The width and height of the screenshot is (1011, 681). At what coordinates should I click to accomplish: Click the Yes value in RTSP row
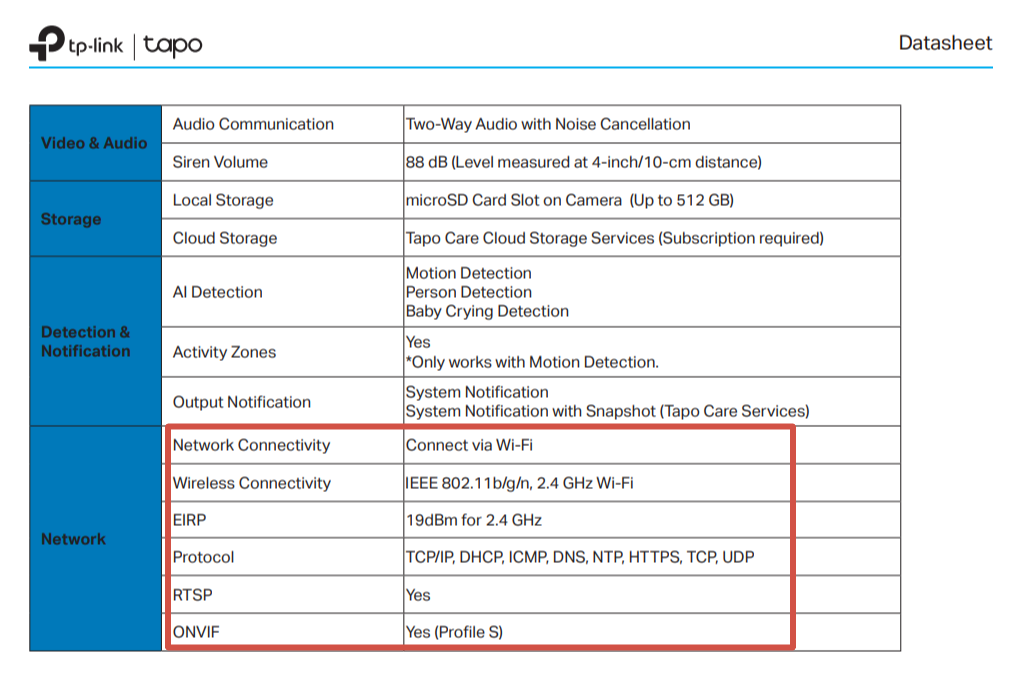418,595
